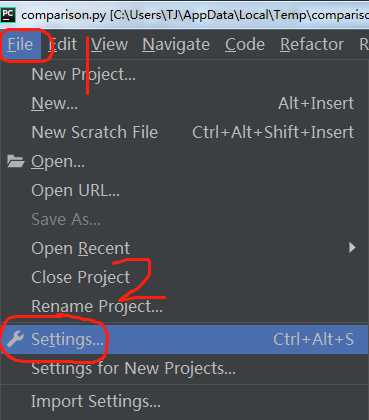Click the wrench icon beside Settings...
Image resolution: width=369 pixels, height=420 pixels.
(x=15, y=339)
